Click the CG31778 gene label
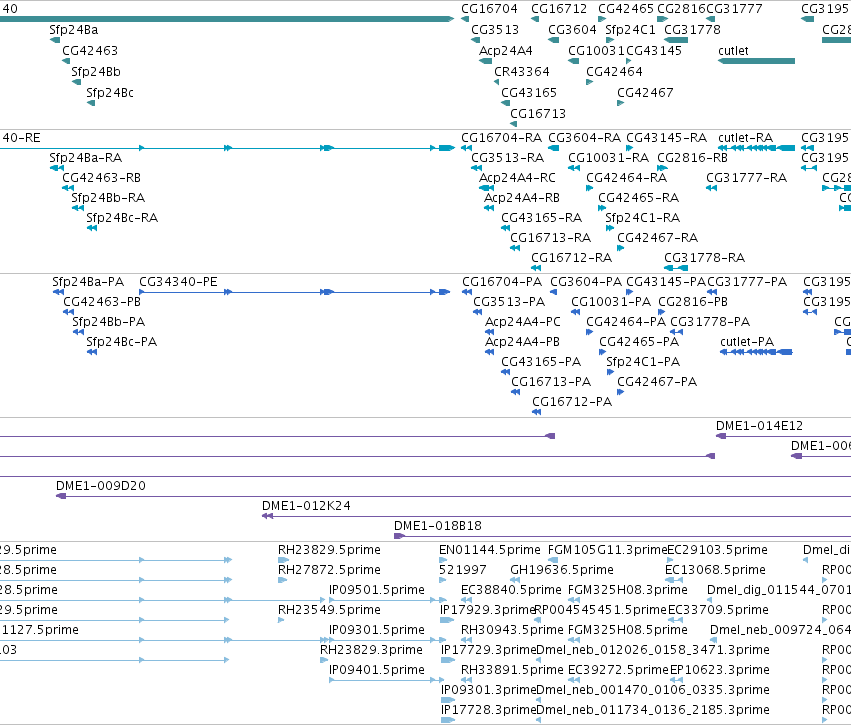This screenshot has height=725, width=851. click(x=692, y=30)
